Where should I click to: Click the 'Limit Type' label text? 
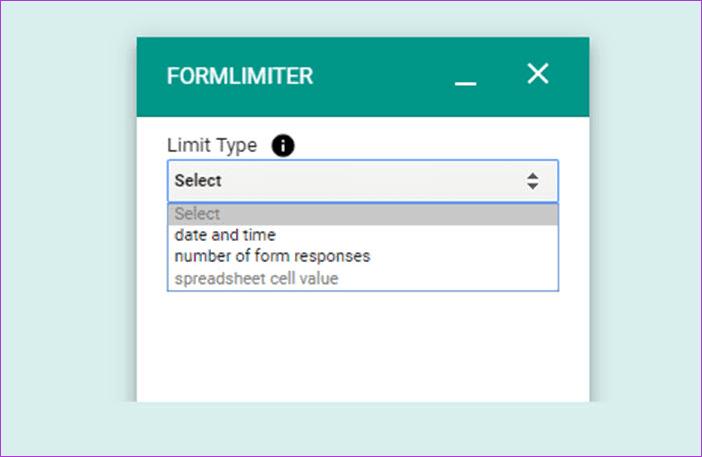tap(212, 145)
